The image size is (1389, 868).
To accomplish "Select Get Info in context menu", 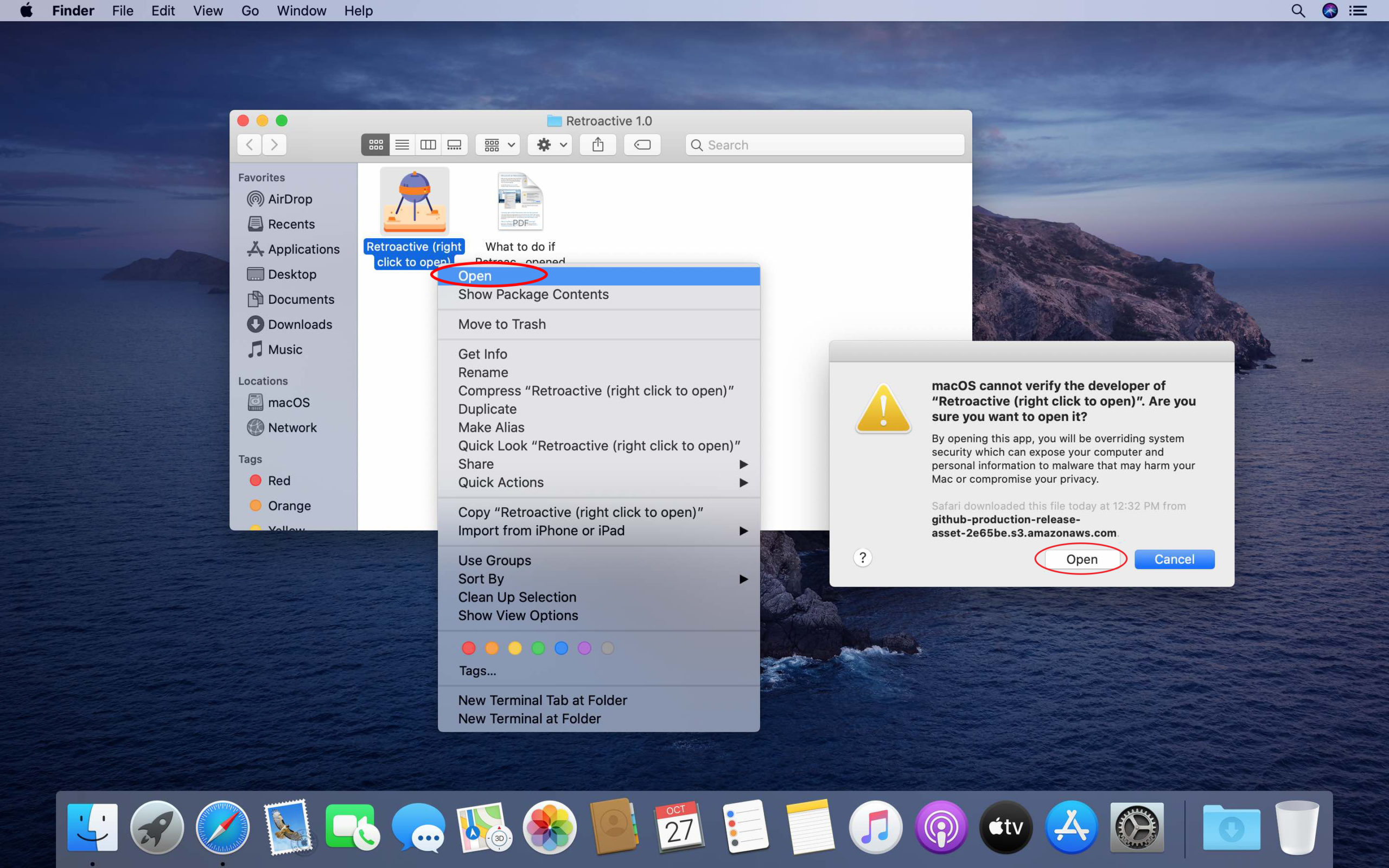I will [598, 354].
